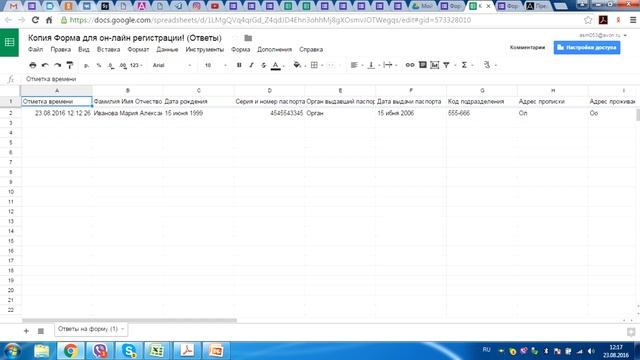Click the horizontal scrollbar thumb

pos(129,320)
